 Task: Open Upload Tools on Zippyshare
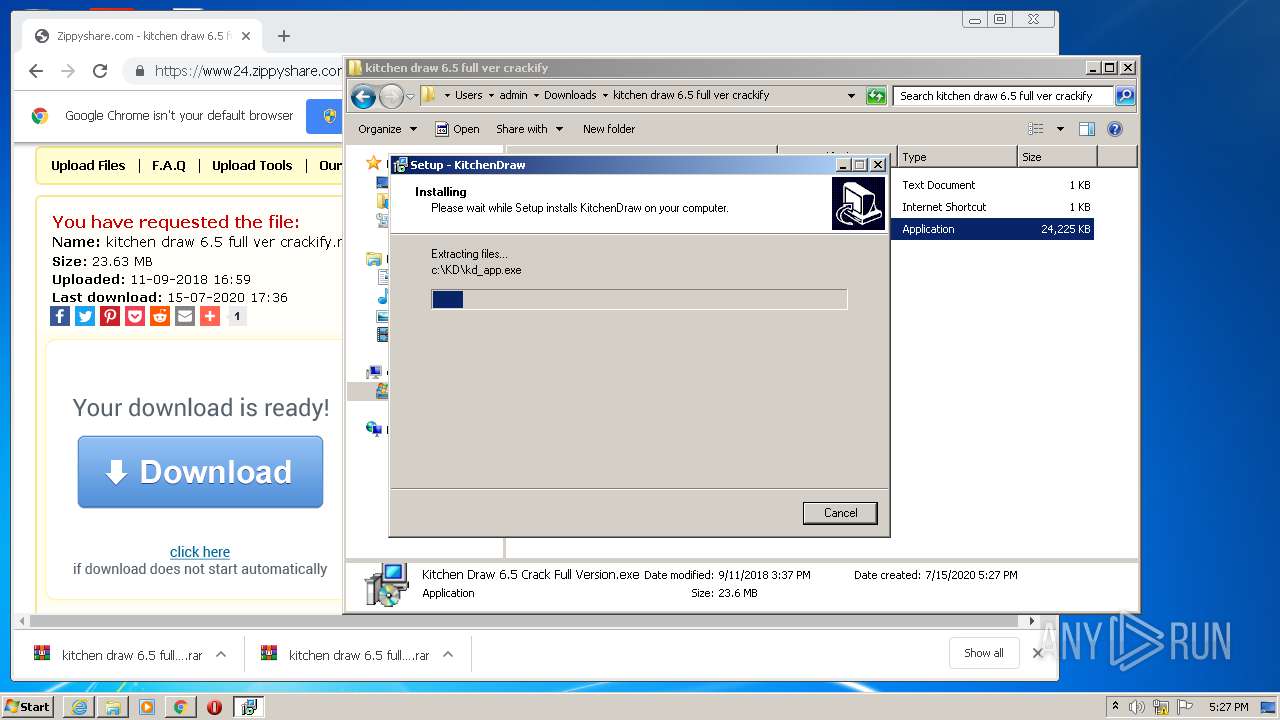(252, 166)
